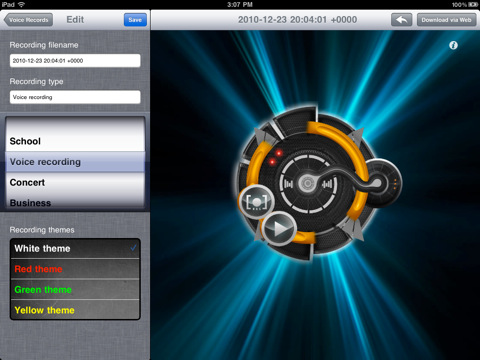Tap the center disc of the recorder
This screenshot has height=360, width=480.
click(307, 183)
